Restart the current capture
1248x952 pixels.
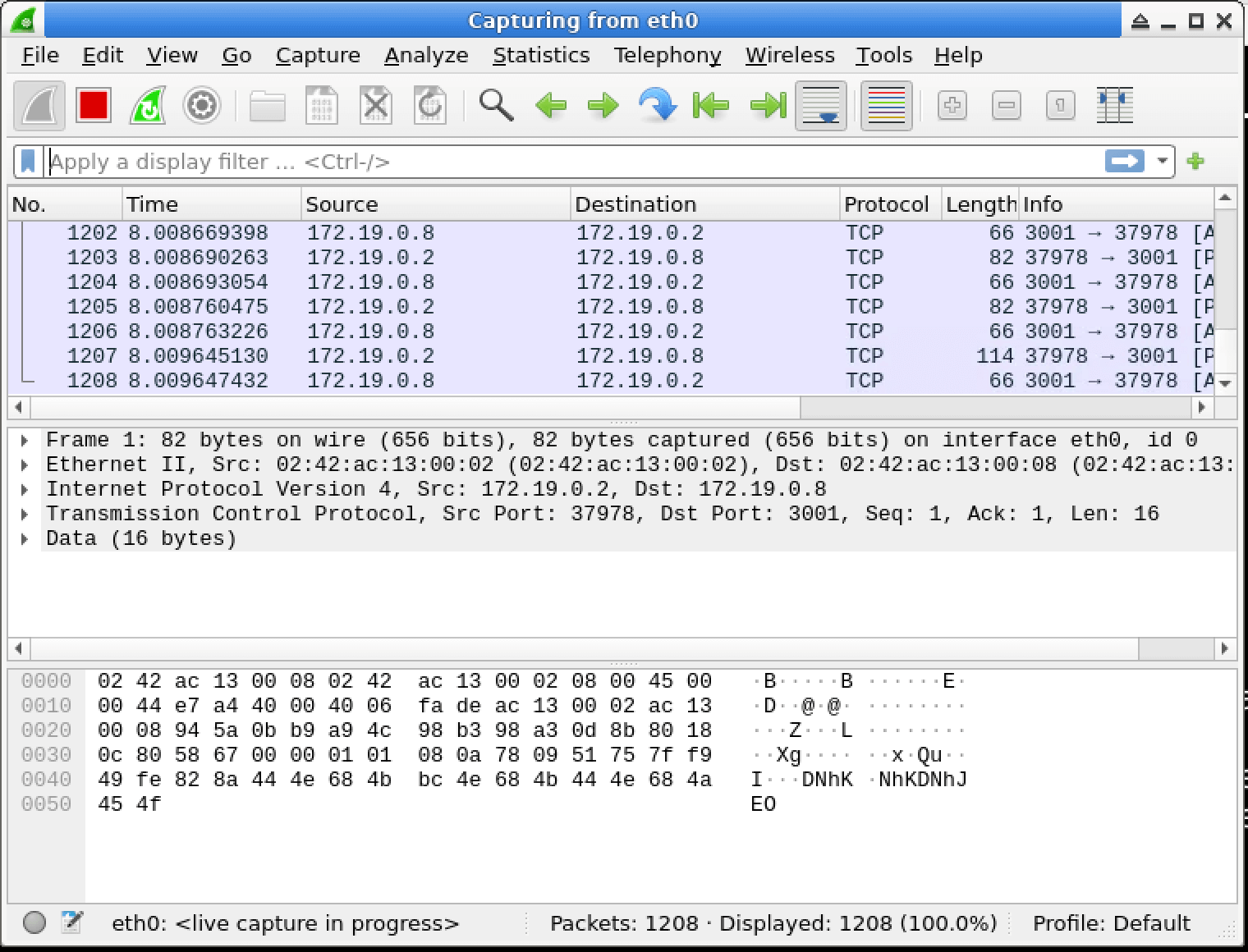point(148,106)
